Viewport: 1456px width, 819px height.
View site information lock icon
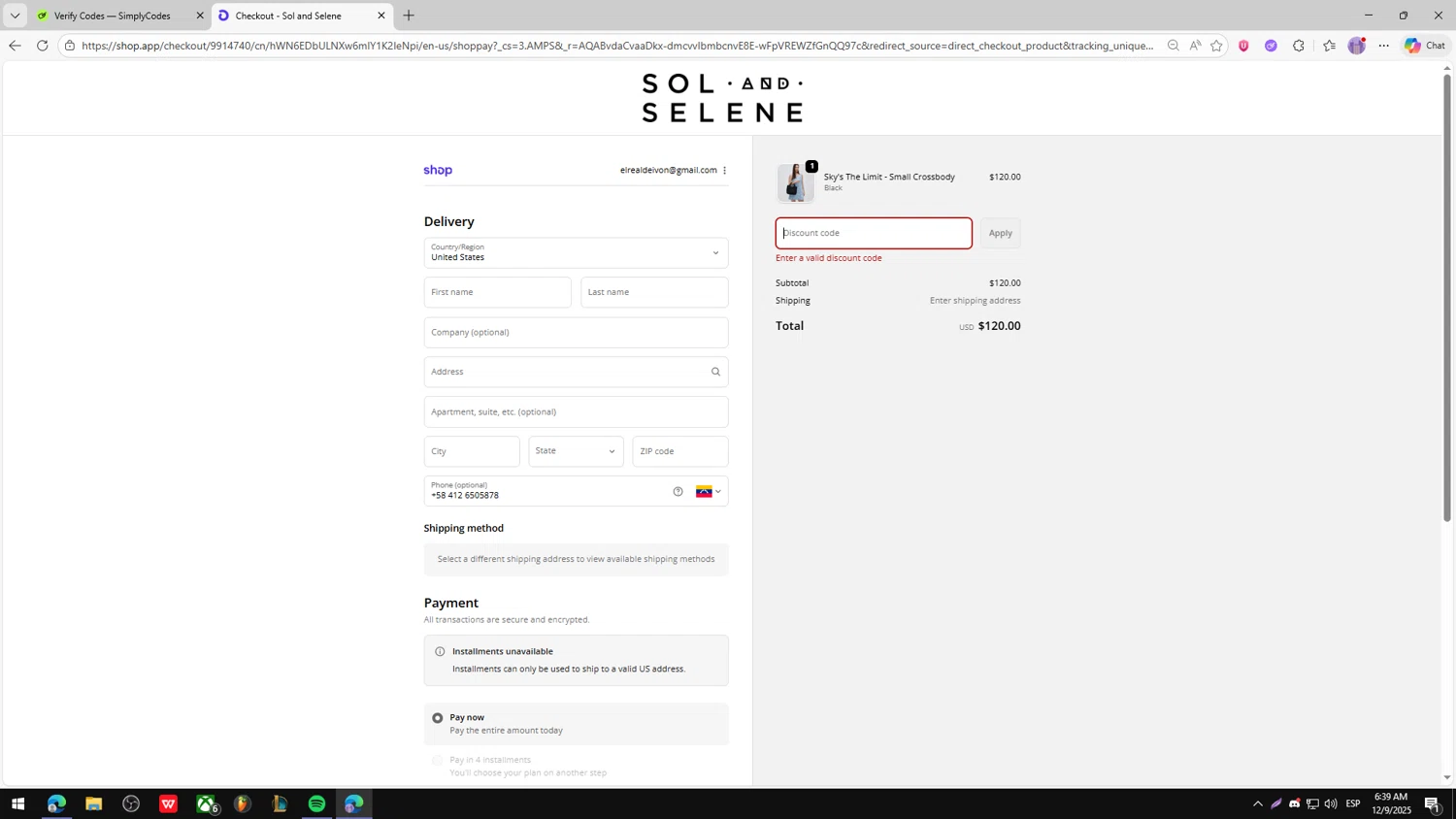[x=70, y=46]
